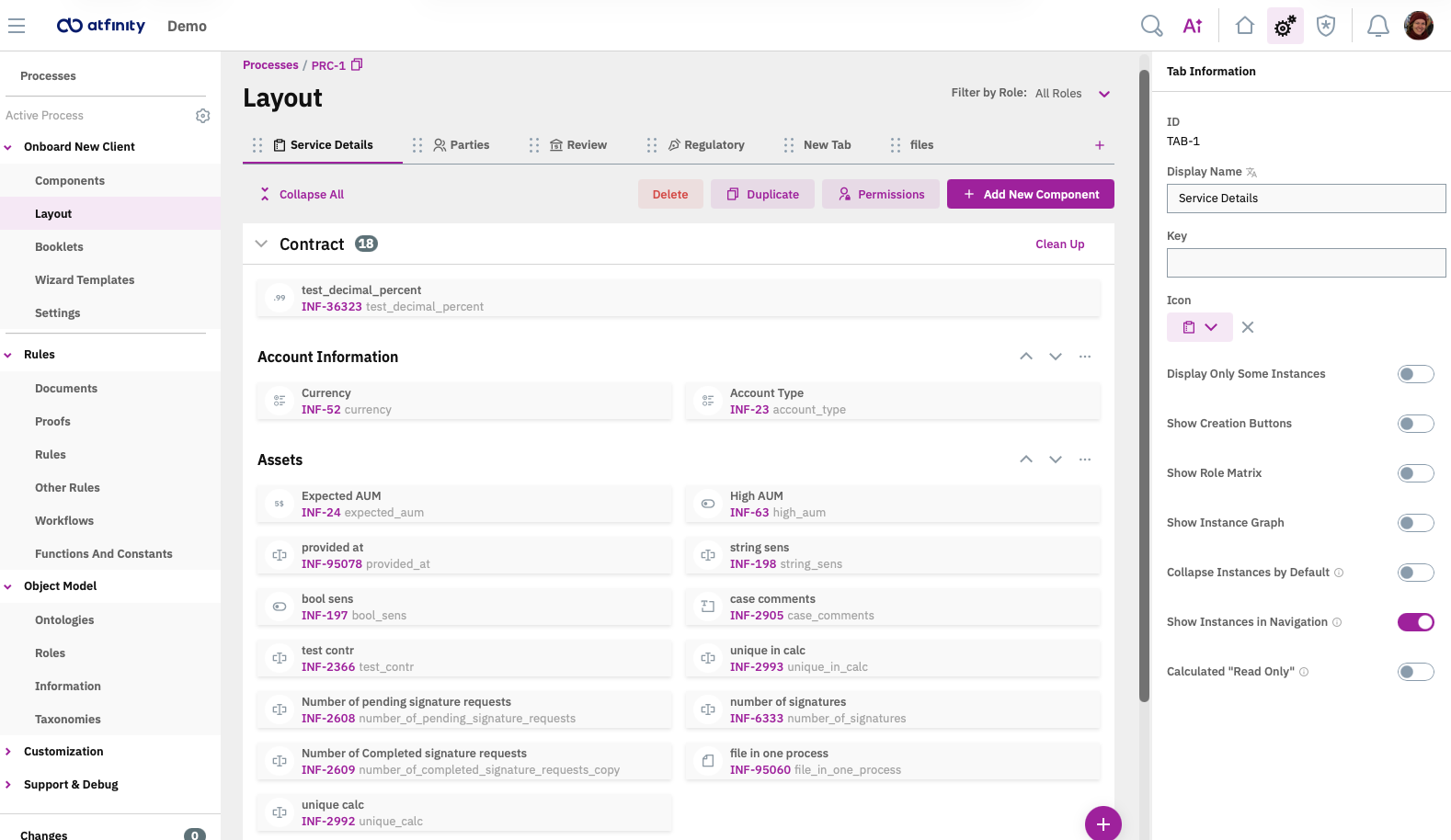Expand the Customization sidebar group

tap(8, 752)
